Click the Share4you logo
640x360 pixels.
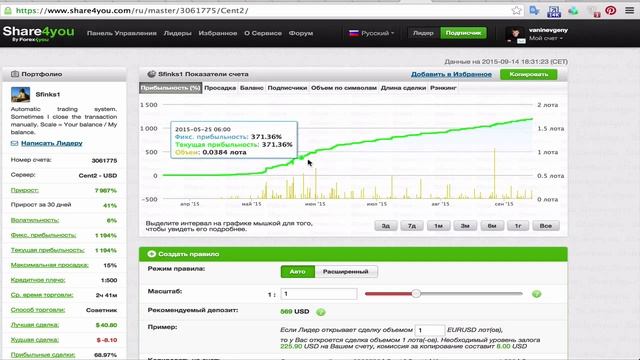coord(38,33)
